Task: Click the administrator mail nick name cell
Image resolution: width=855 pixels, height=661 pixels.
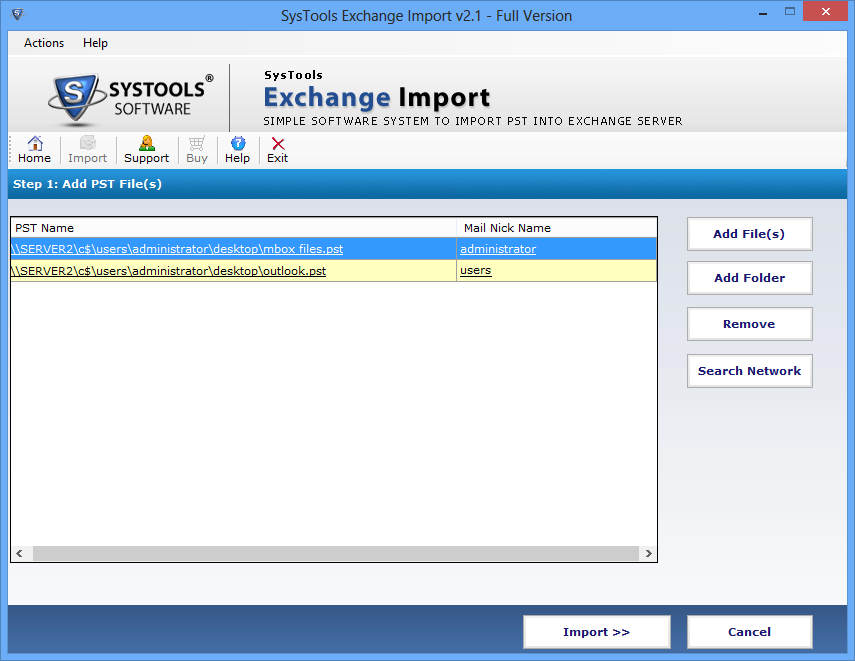Action: pyautogui.click(x=556, y=249)
